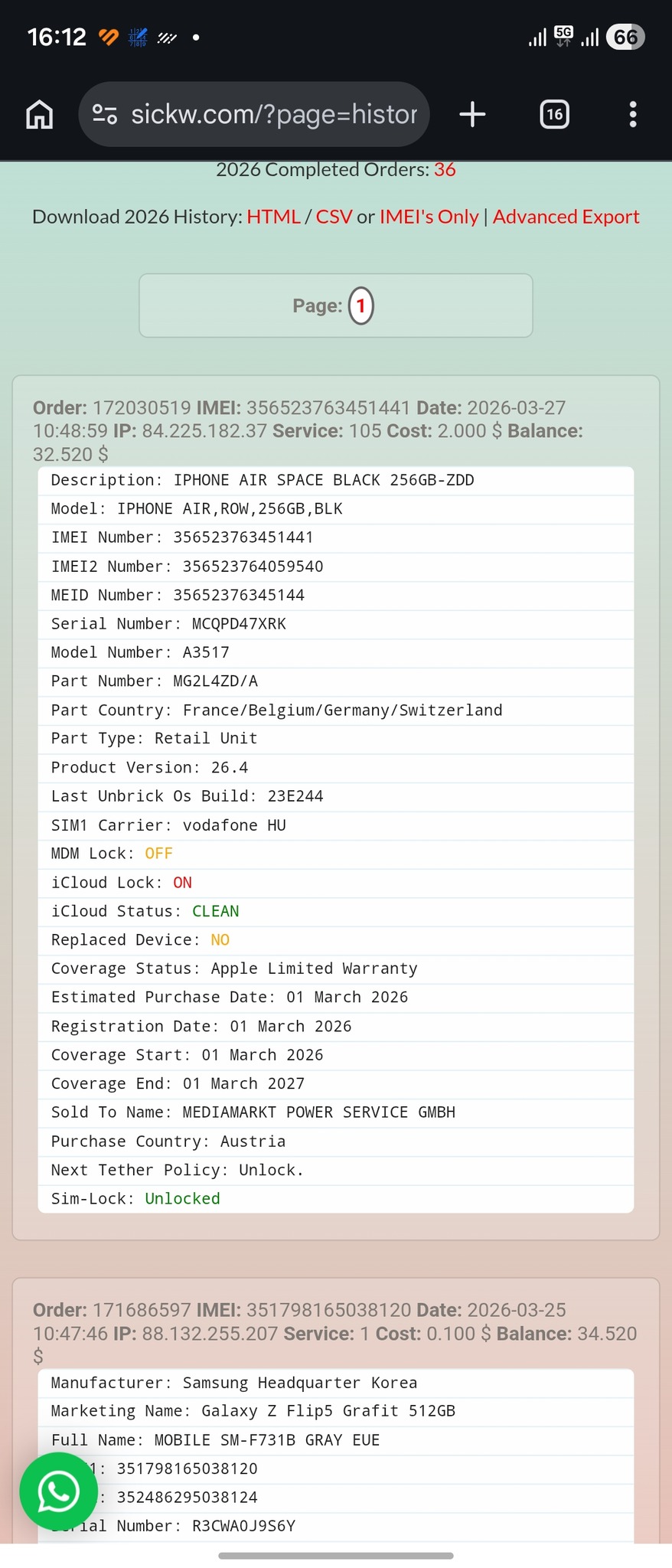Select order header 171686597 text
Viewport: 672px width, 1568px height.
[x=336, y=1333]
